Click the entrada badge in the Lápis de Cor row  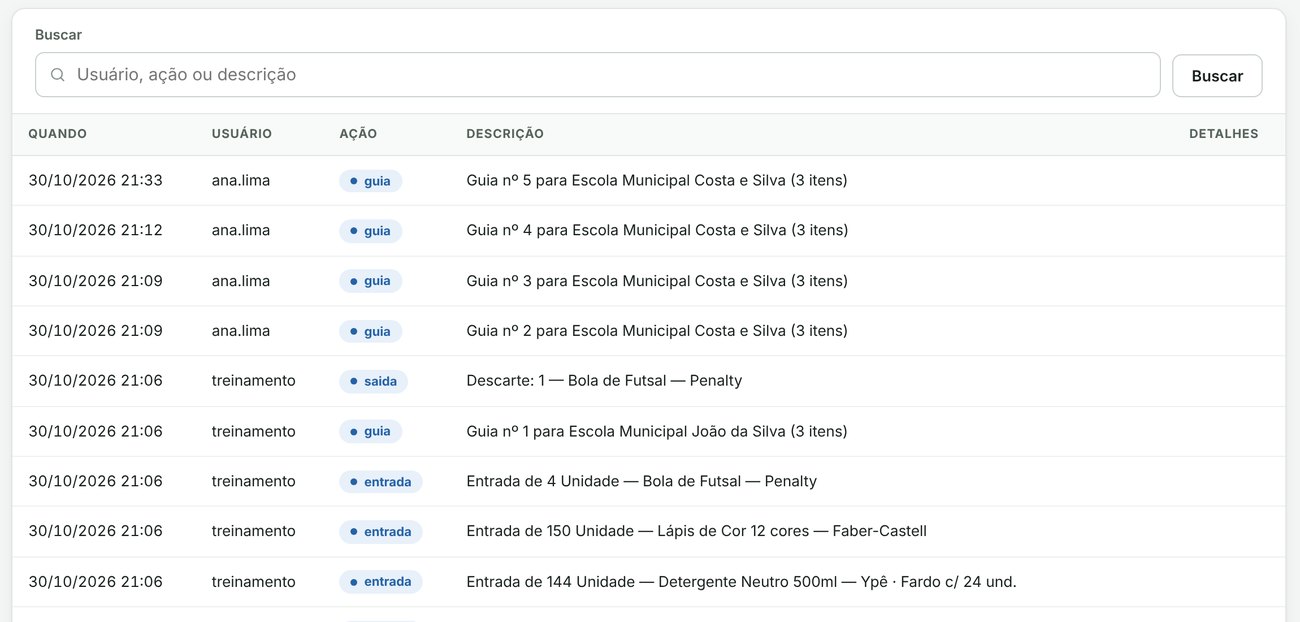381,531
